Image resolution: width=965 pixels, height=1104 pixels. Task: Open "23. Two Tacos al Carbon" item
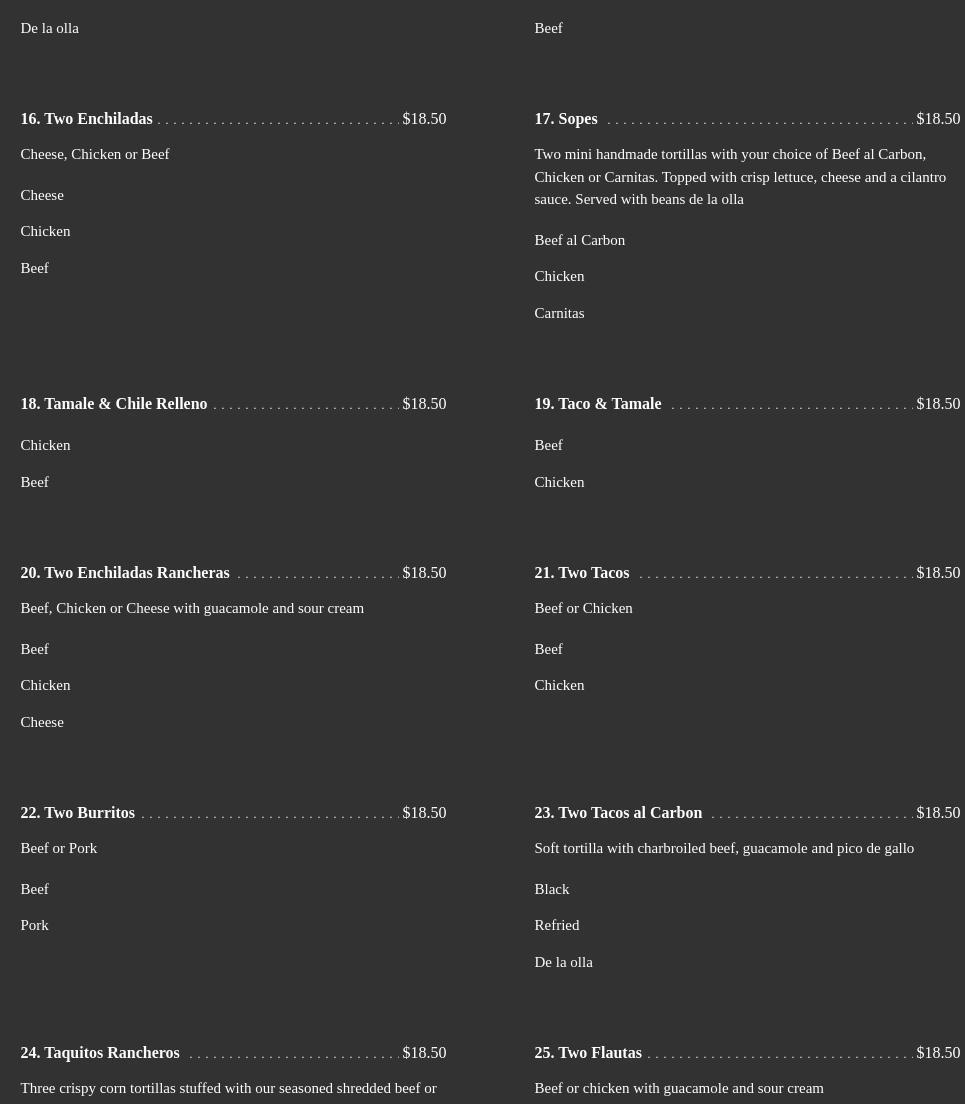pos(618,813)
